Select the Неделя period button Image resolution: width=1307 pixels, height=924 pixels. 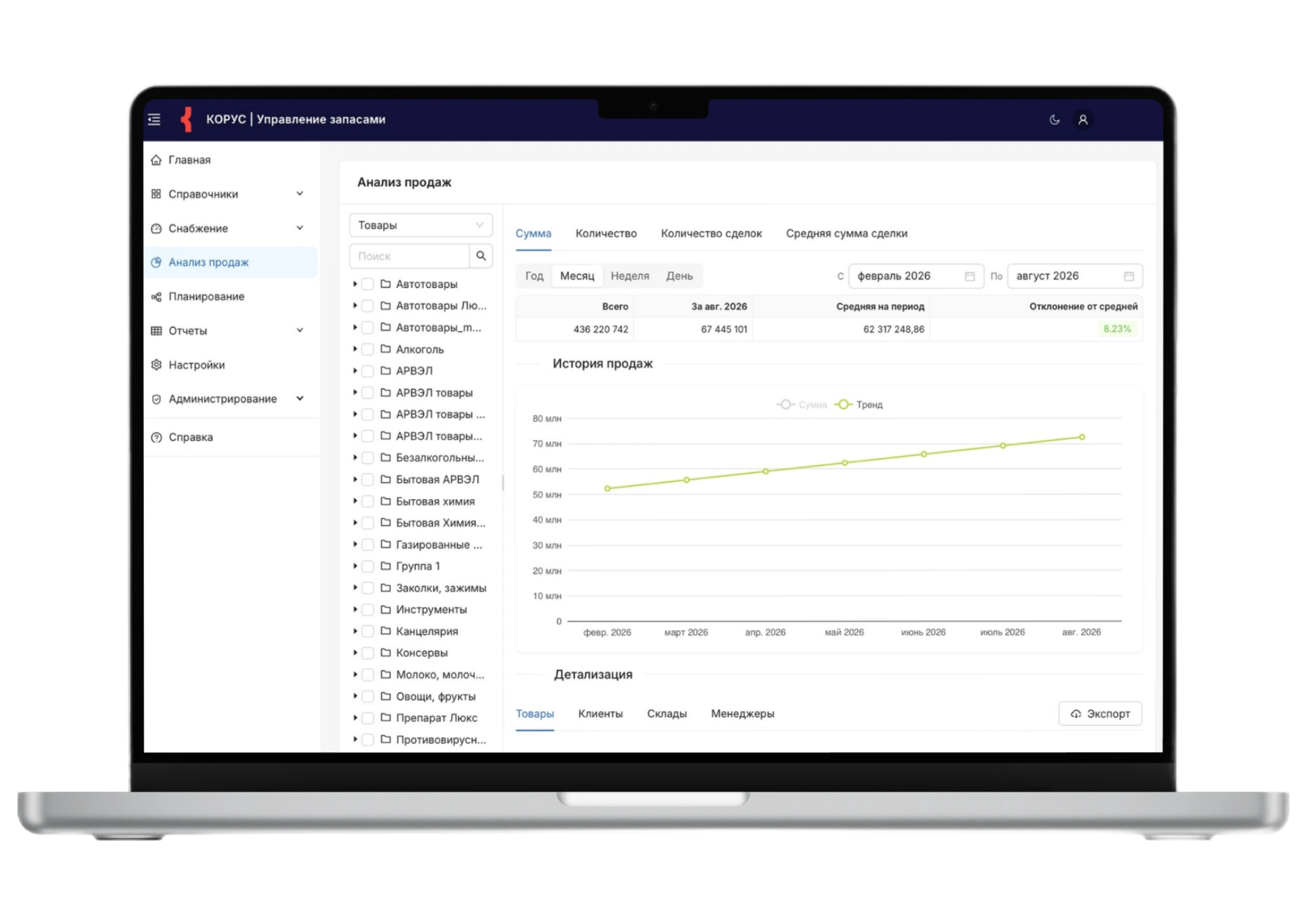click(x=630, y=276)
